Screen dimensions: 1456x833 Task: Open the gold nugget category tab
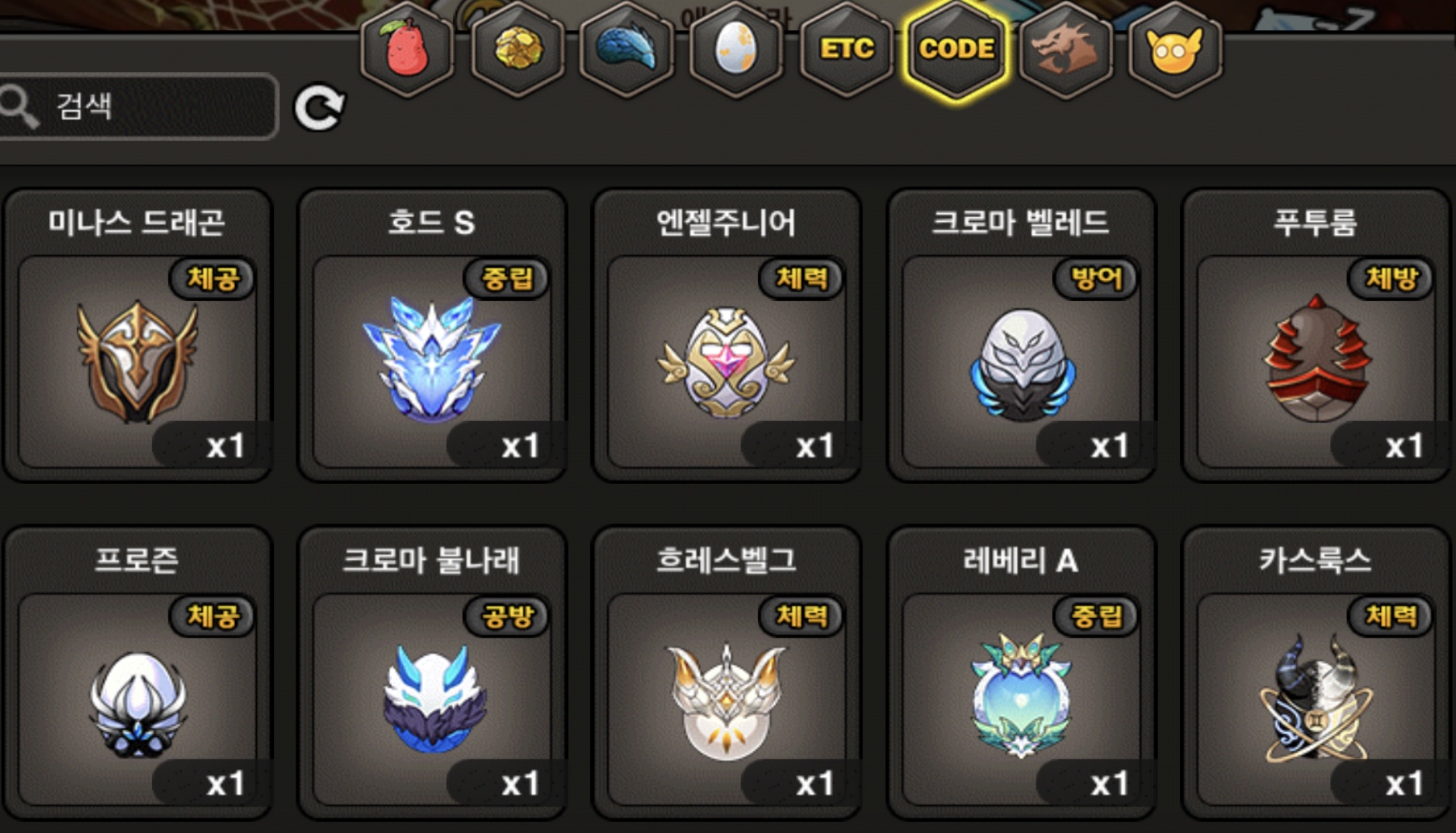coord(517,50)
